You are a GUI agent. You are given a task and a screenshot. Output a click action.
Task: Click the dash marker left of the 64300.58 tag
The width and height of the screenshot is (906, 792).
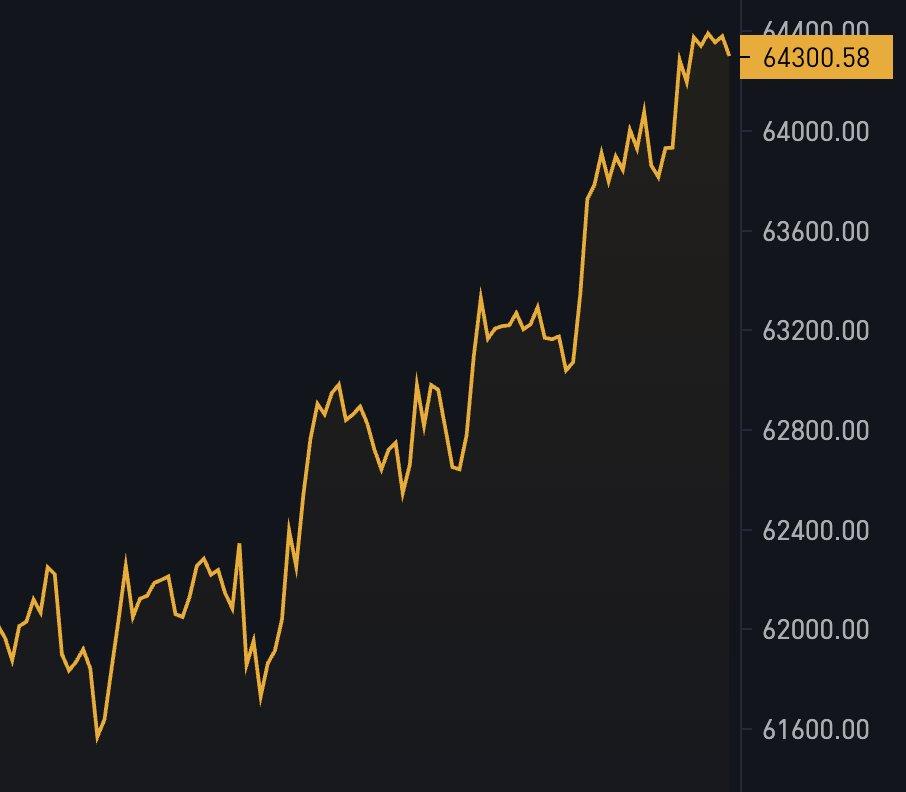coord(745,57)
